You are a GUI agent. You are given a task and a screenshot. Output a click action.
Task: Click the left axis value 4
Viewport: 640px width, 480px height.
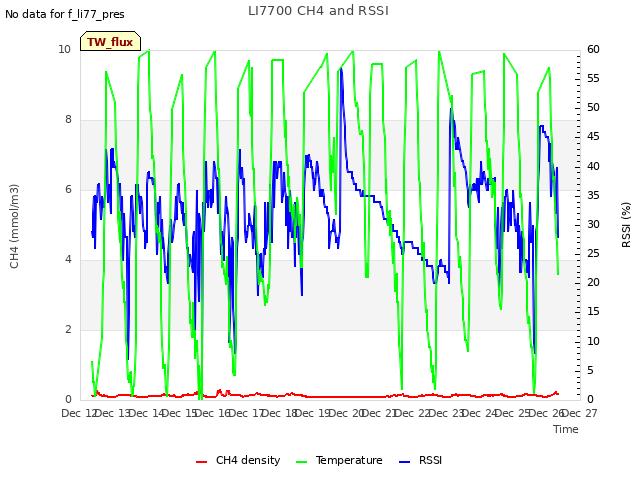[x=68, y=259]
